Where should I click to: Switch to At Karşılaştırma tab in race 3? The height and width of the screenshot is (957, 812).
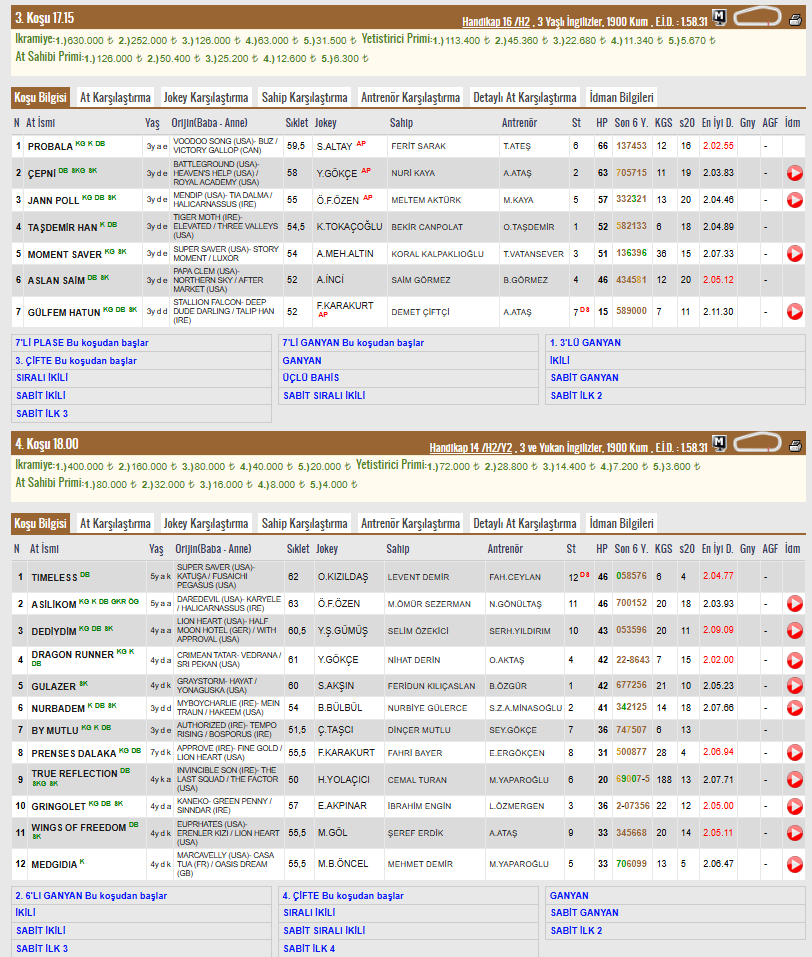click(115, 97)
